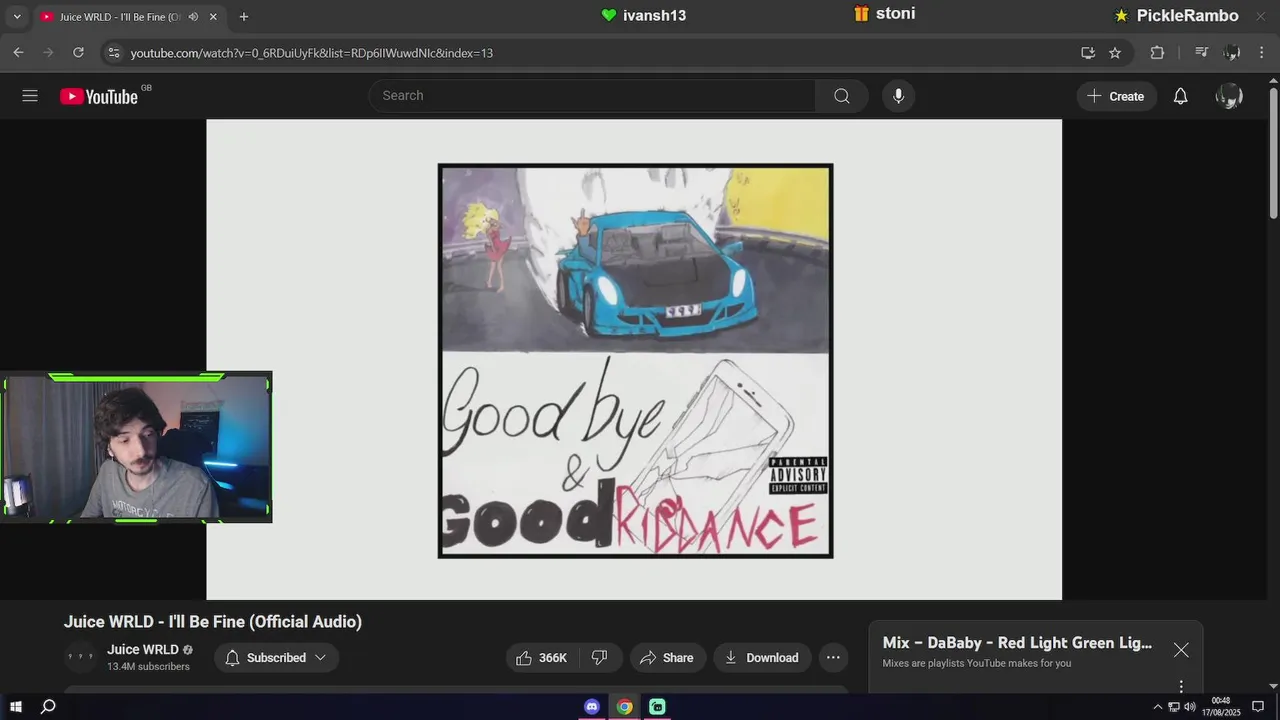Open the YouTube guide hamburger menu
This screenshot has width=1280, height=720.
(30, 96)
